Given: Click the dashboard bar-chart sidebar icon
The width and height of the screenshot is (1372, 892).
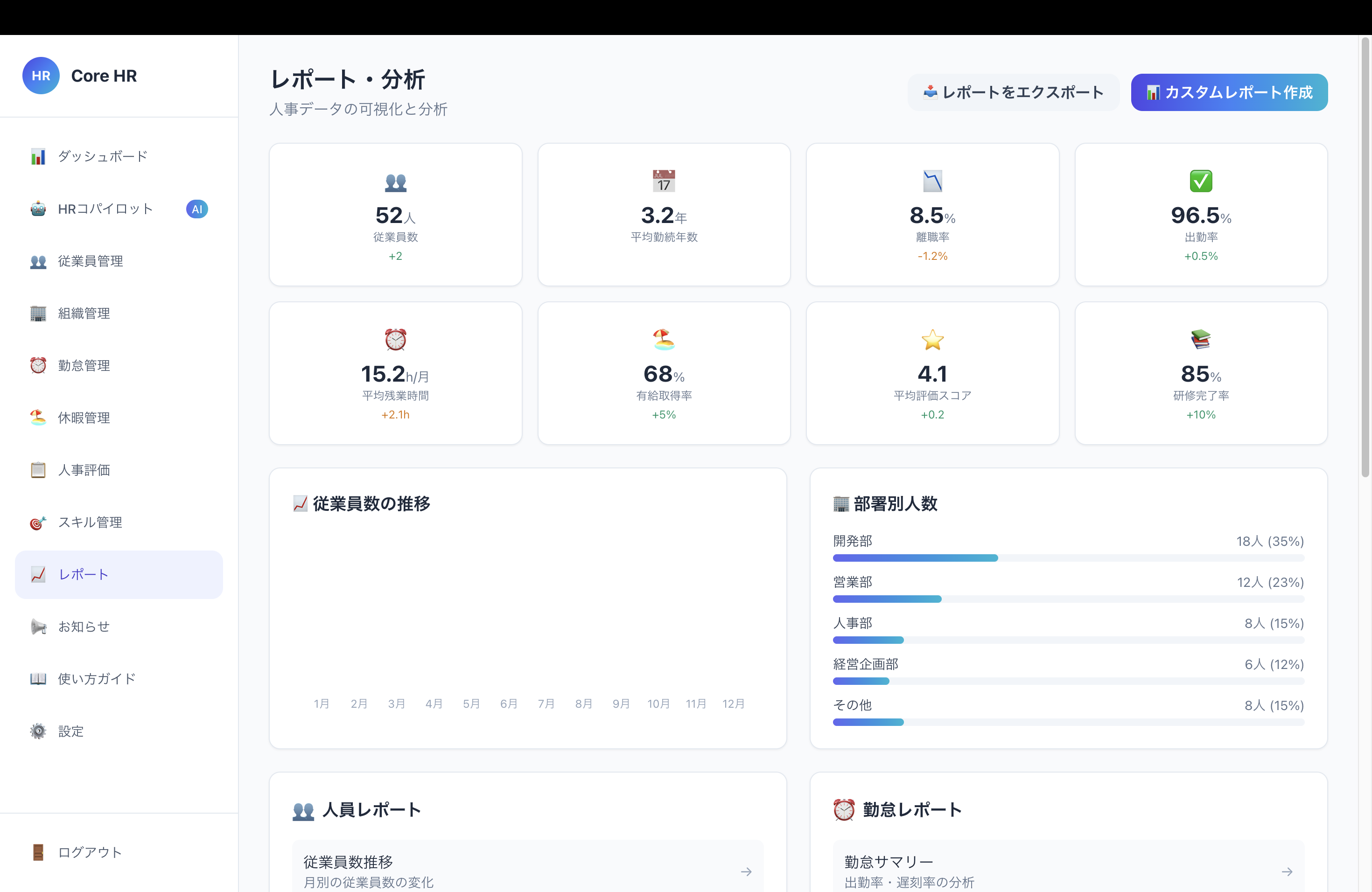Looking at the screenshot, I should pos(38,157).
